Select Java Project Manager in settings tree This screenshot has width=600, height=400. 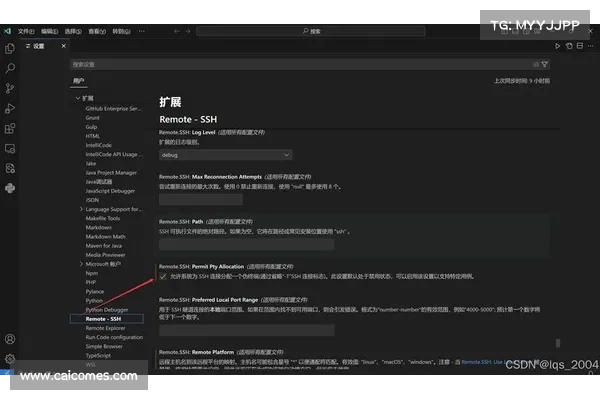pos(111,173)
